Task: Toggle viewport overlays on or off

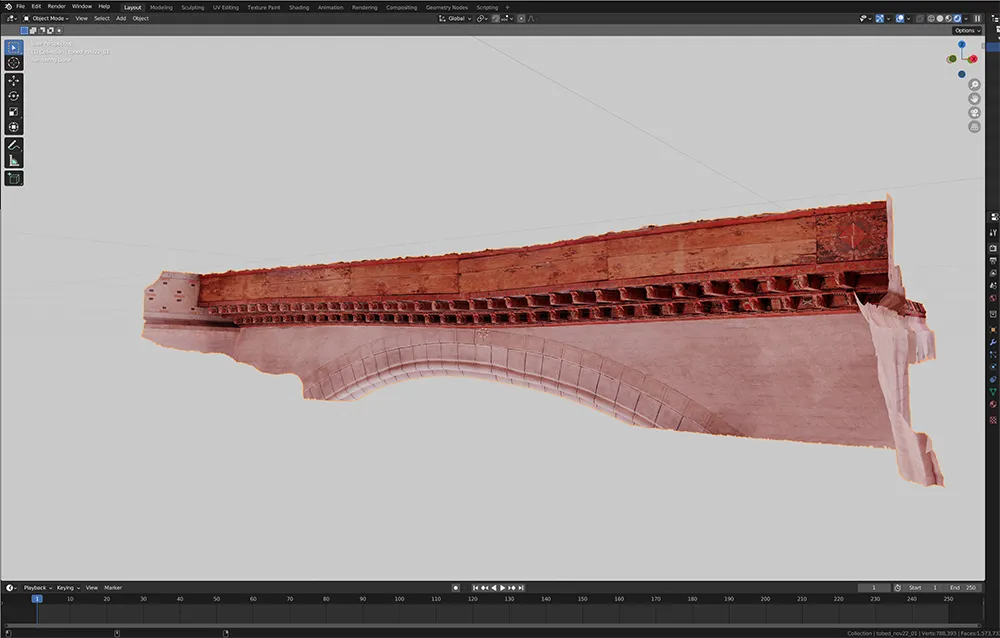Action: point(898,18)
